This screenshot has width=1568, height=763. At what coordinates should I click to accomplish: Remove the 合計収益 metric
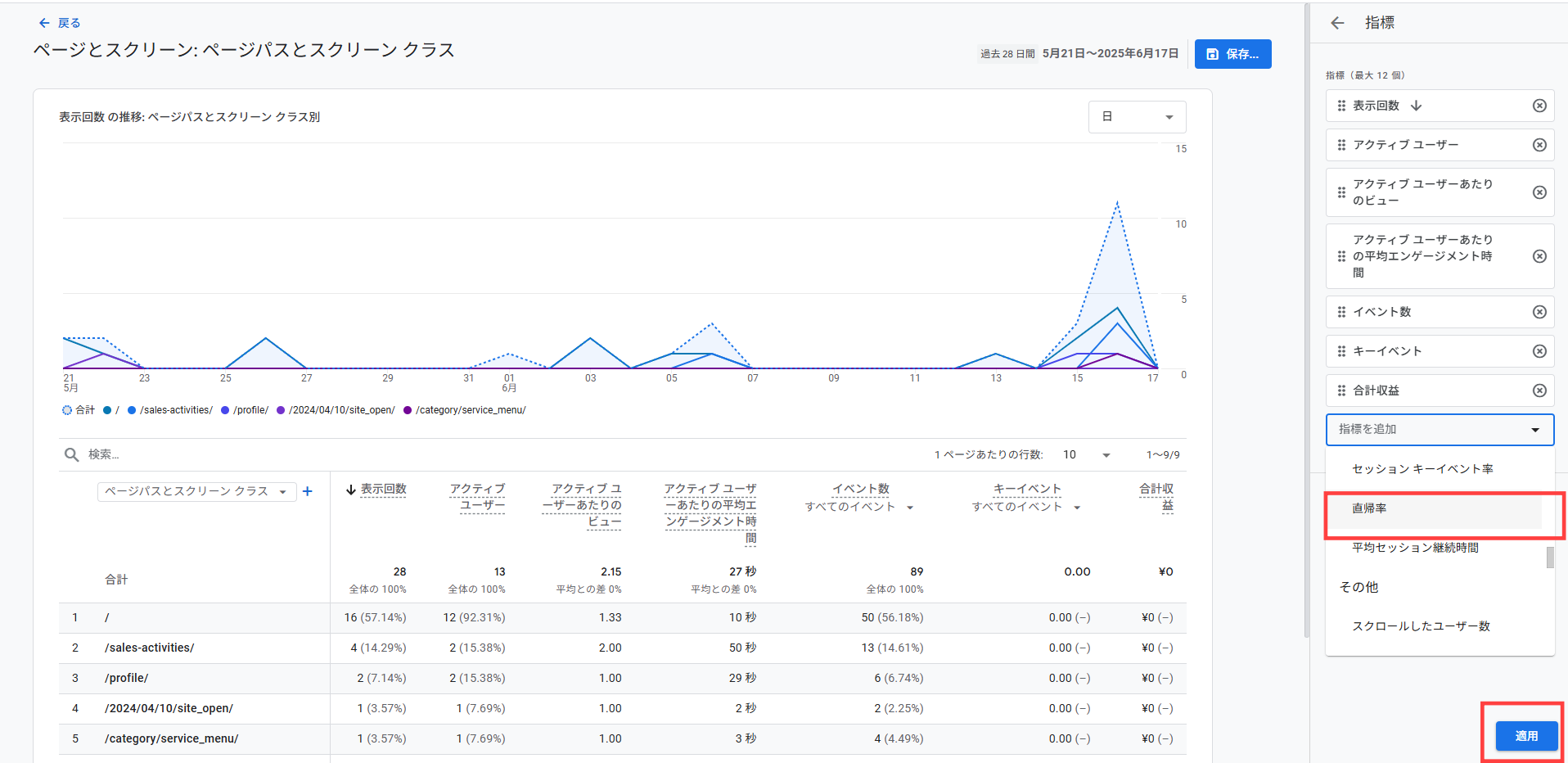click(1539, 391)
